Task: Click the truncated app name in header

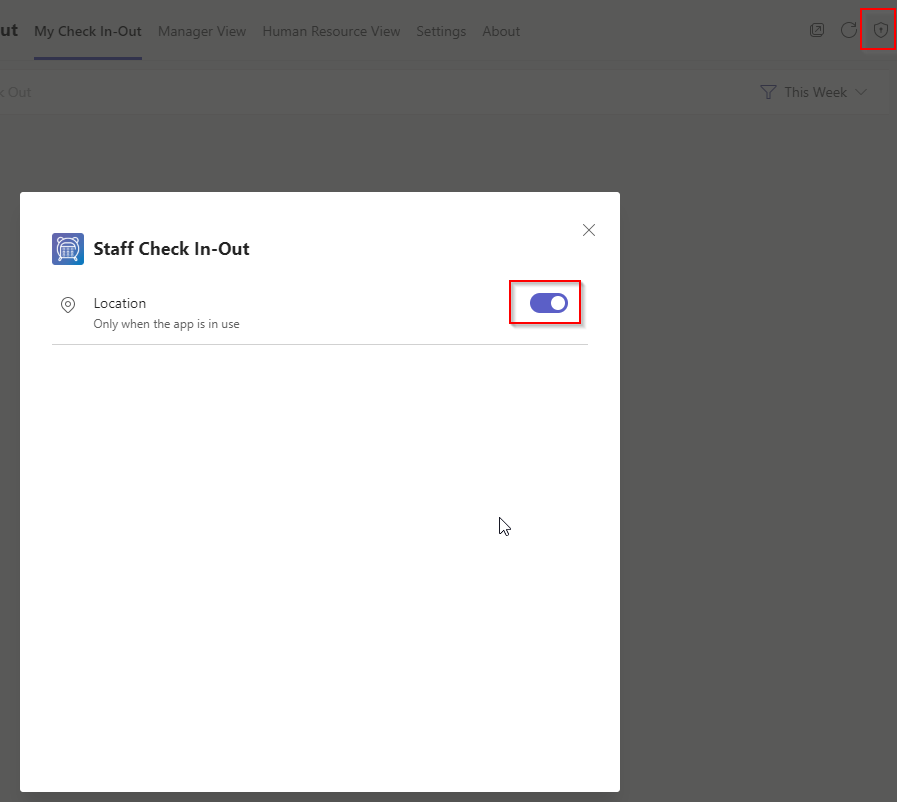Action: [x=9, y=30]
